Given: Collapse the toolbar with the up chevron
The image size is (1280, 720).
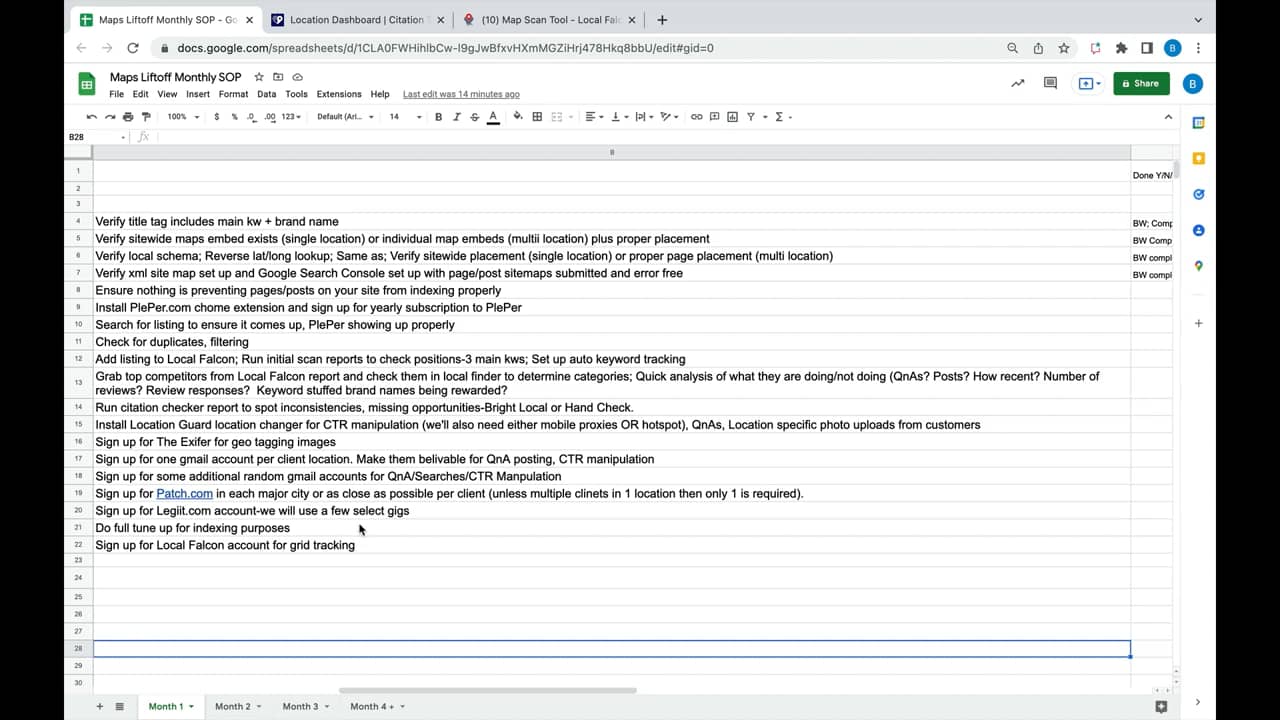Looking at the screenshot, I should (x=1168, y=117).
